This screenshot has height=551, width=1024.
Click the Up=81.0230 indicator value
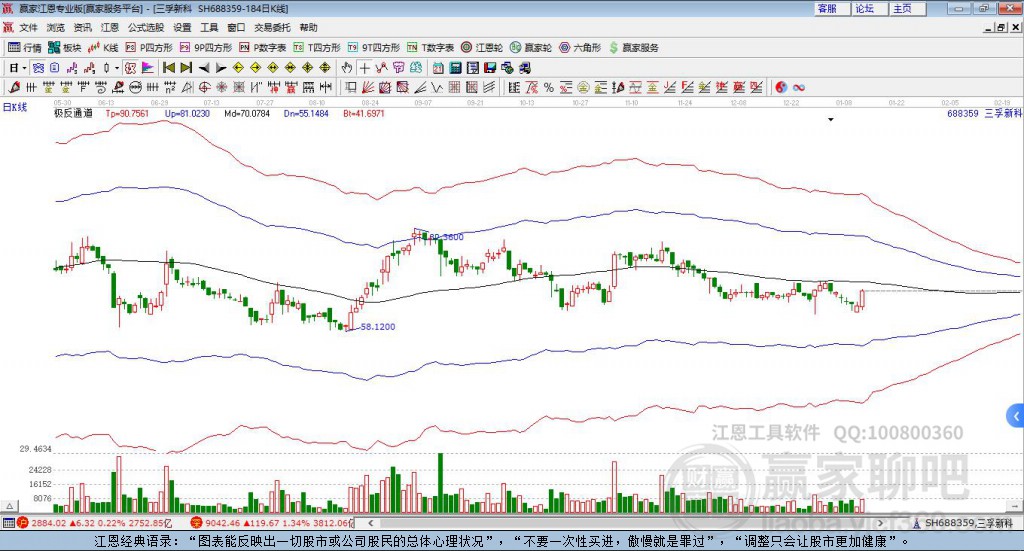[187, 113]
